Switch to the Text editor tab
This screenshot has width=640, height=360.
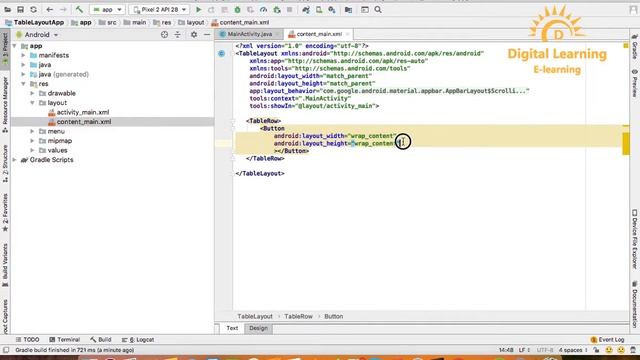click(x=232, y=328)
